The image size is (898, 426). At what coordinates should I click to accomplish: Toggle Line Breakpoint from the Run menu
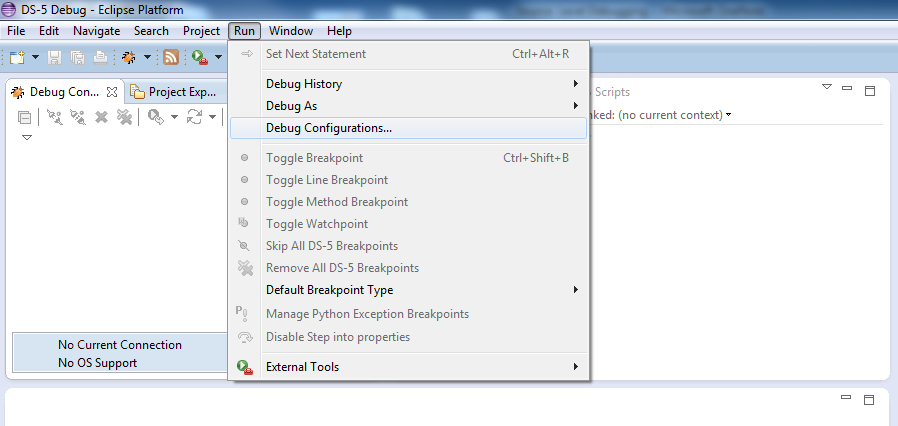click(326, 180)
